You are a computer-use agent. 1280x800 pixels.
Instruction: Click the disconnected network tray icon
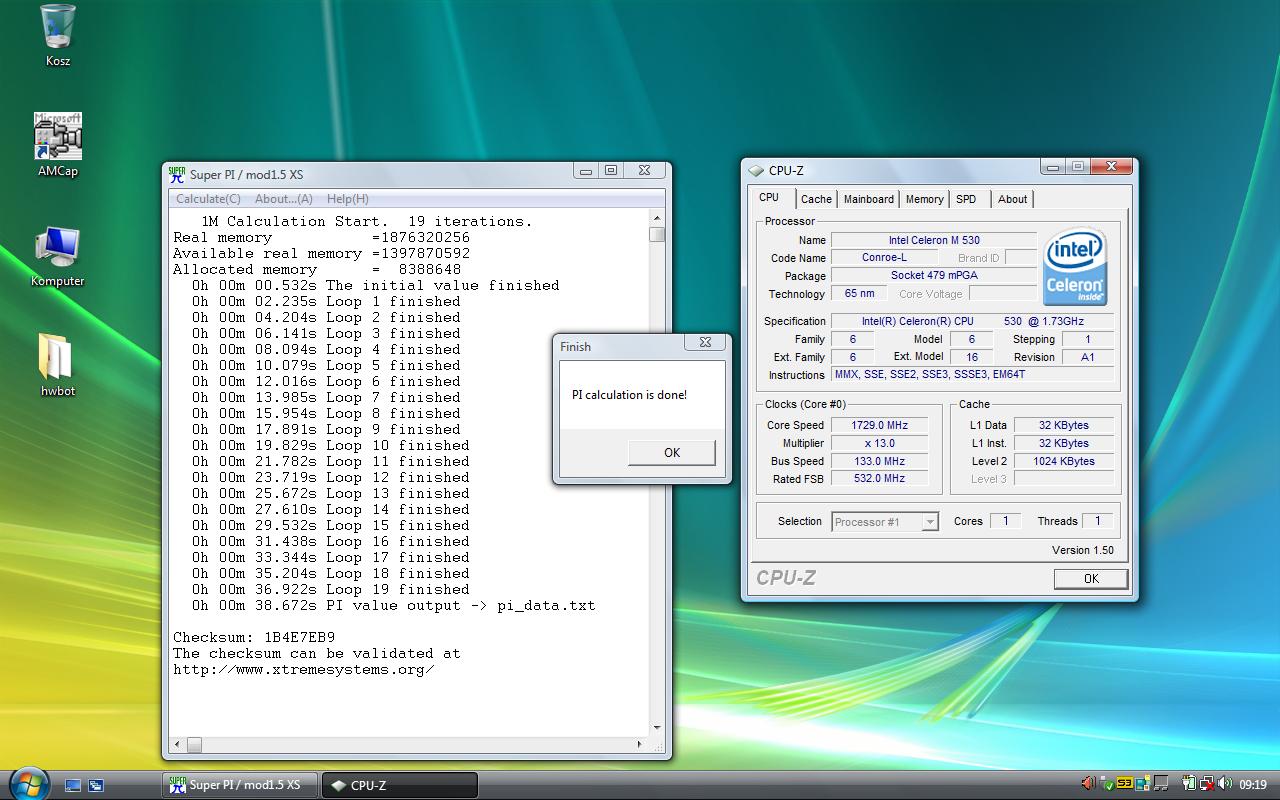(x=1208, y=783)
